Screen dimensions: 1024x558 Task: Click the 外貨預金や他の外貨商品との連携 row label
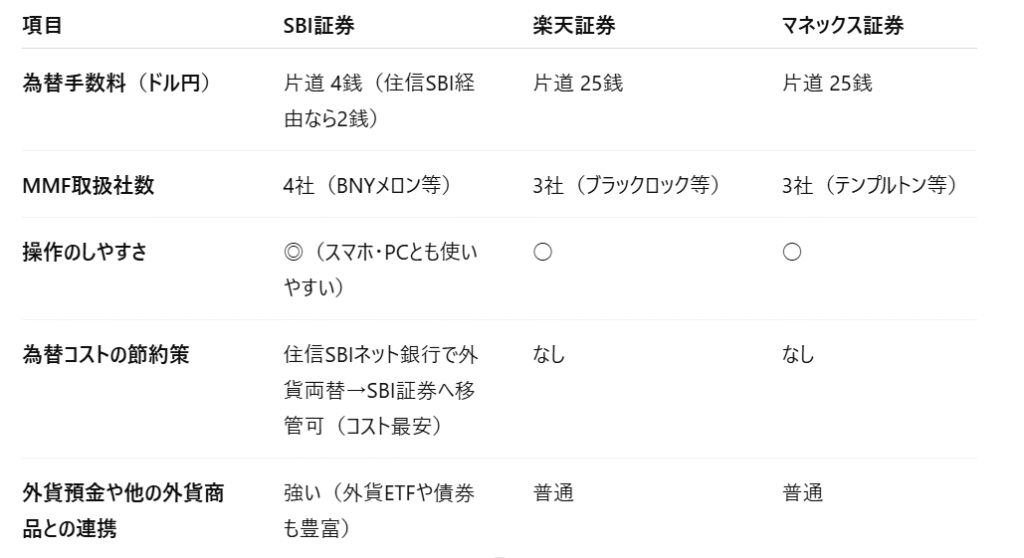point(123,510)
